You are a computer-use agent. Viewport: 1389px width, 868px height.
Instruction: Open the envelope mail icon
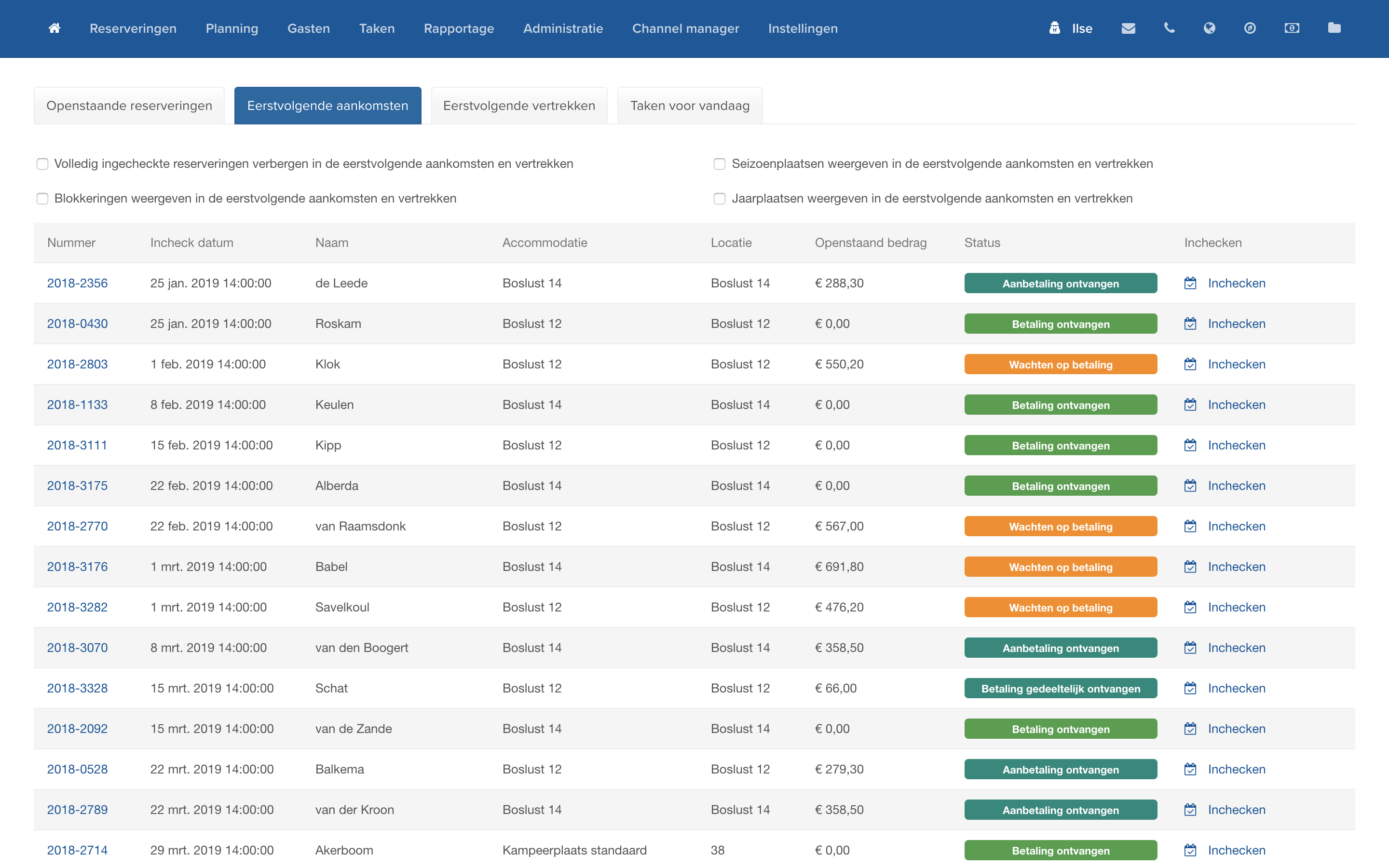(x=1129, y=28)
